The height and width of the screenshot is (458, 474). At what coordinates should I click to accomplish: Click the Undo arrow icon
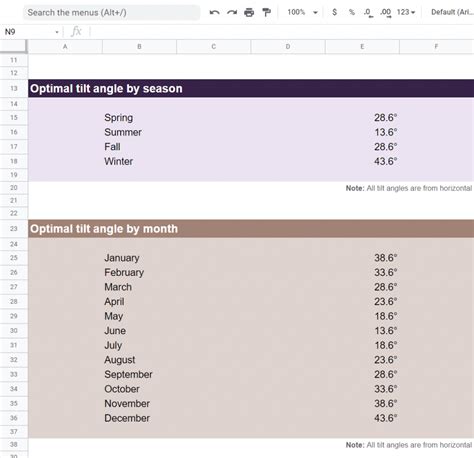pyautogui.click(x=214, y=13)
